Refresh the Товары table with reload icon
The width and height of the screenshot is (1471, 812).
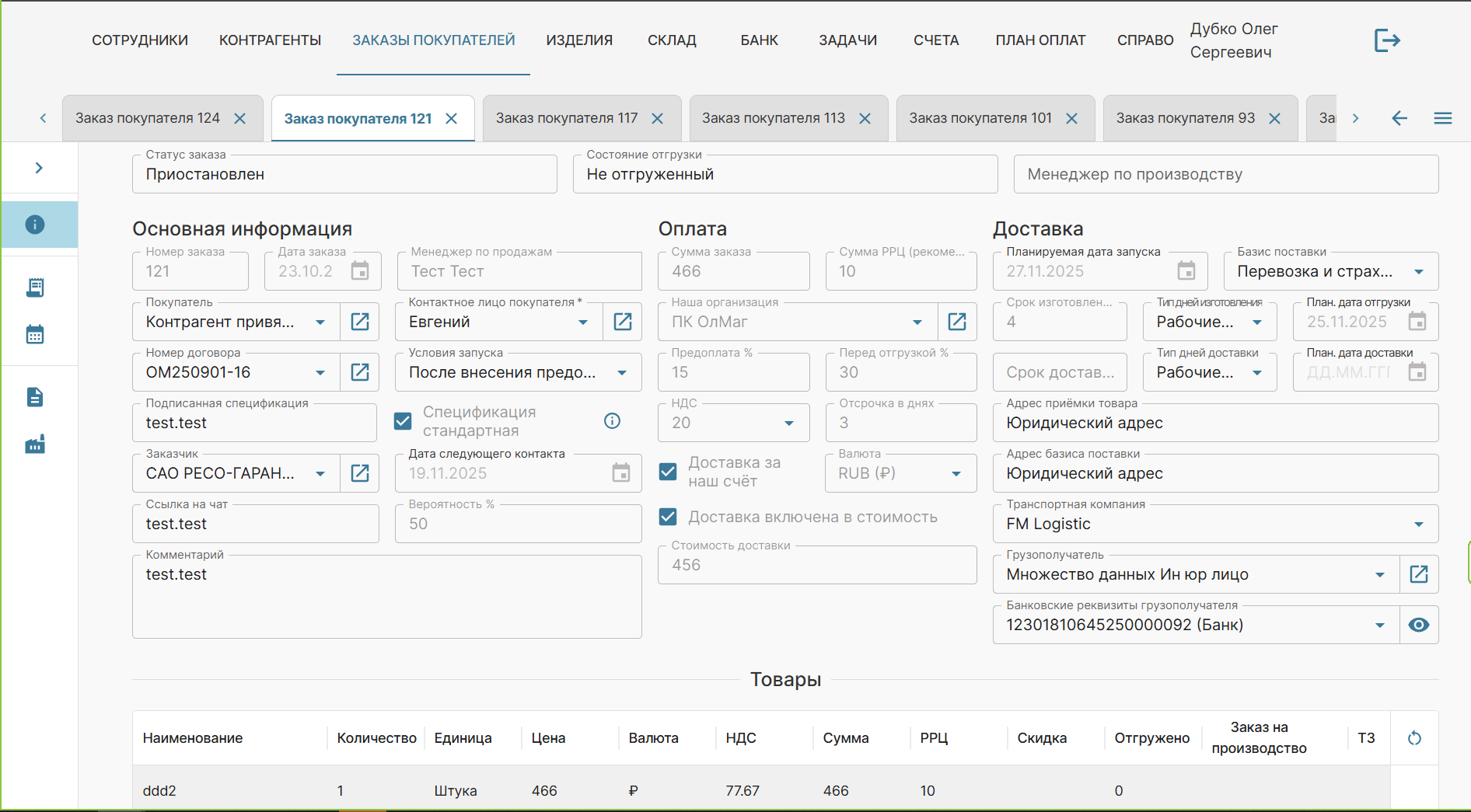click(x=1414, y=738)
